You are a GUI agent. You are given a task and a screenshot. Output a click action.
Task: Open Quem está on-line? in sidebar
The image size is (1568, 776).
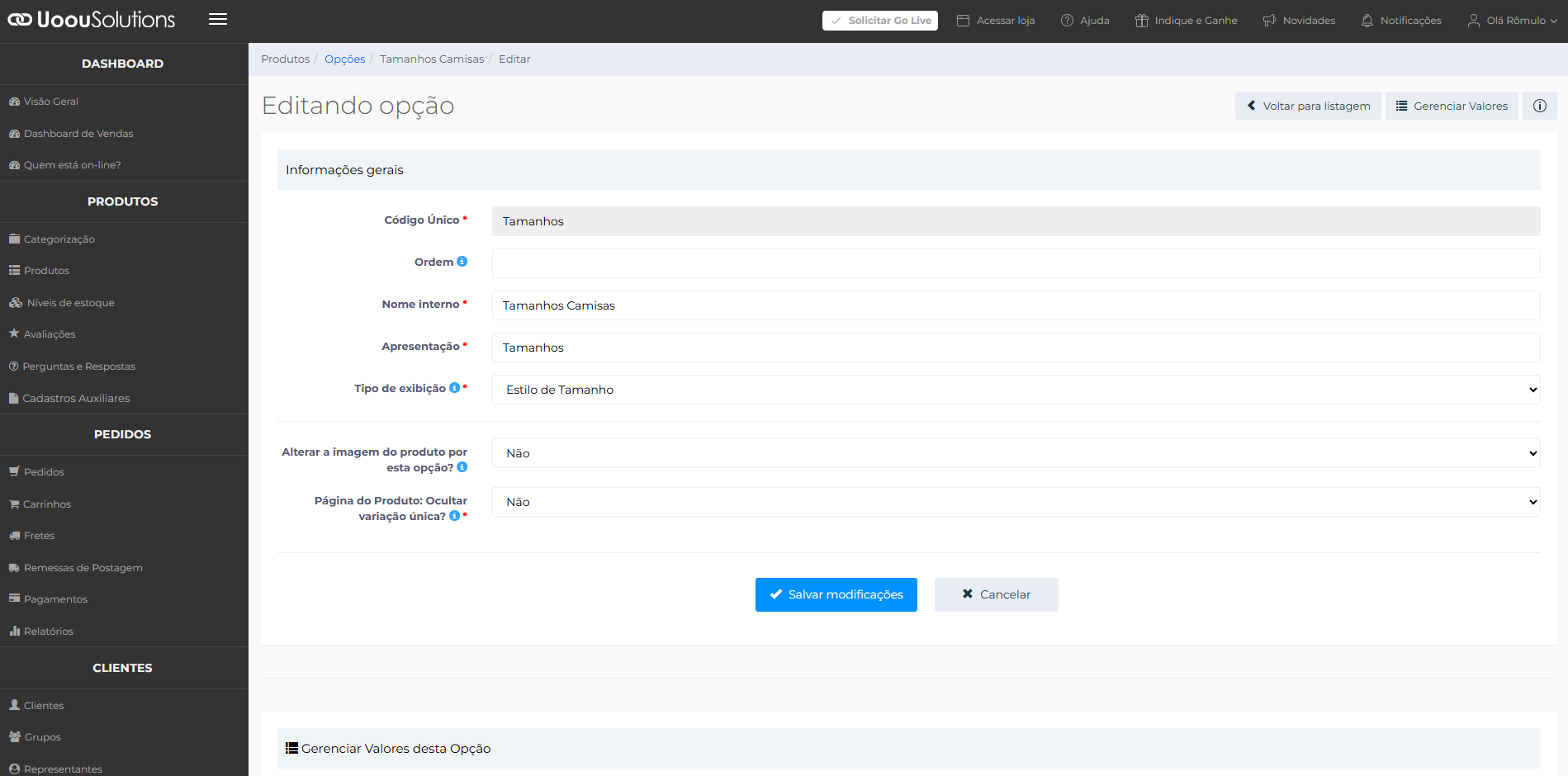coord(72,165)
